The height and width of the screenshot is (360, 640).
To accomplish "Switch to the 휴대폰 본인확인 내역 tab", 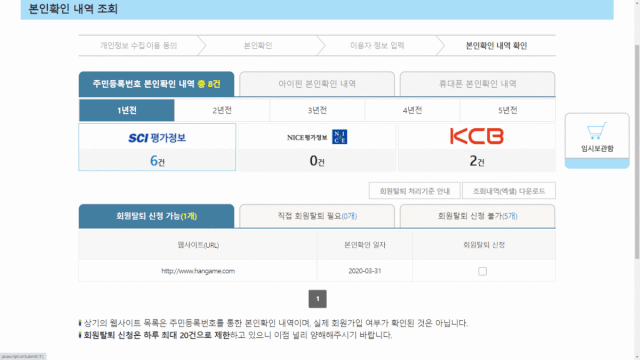I will tap(477, 84).
